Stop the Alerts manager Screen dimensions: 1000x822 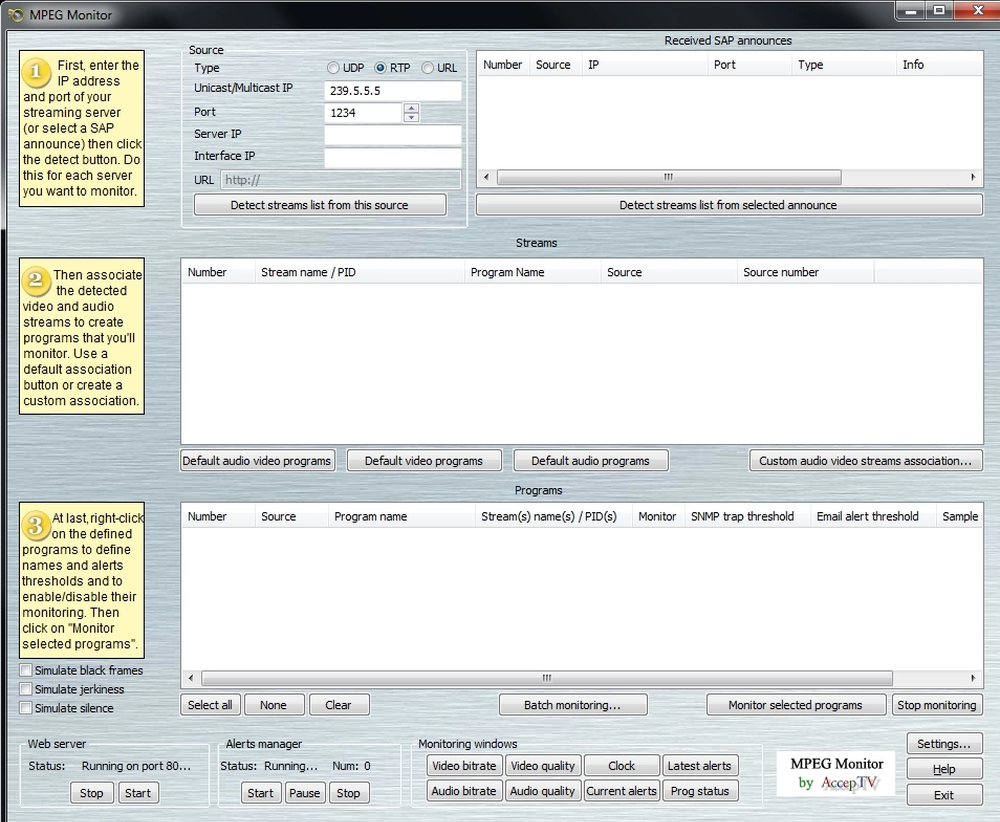pyautogui.click(x=348, y=793)
